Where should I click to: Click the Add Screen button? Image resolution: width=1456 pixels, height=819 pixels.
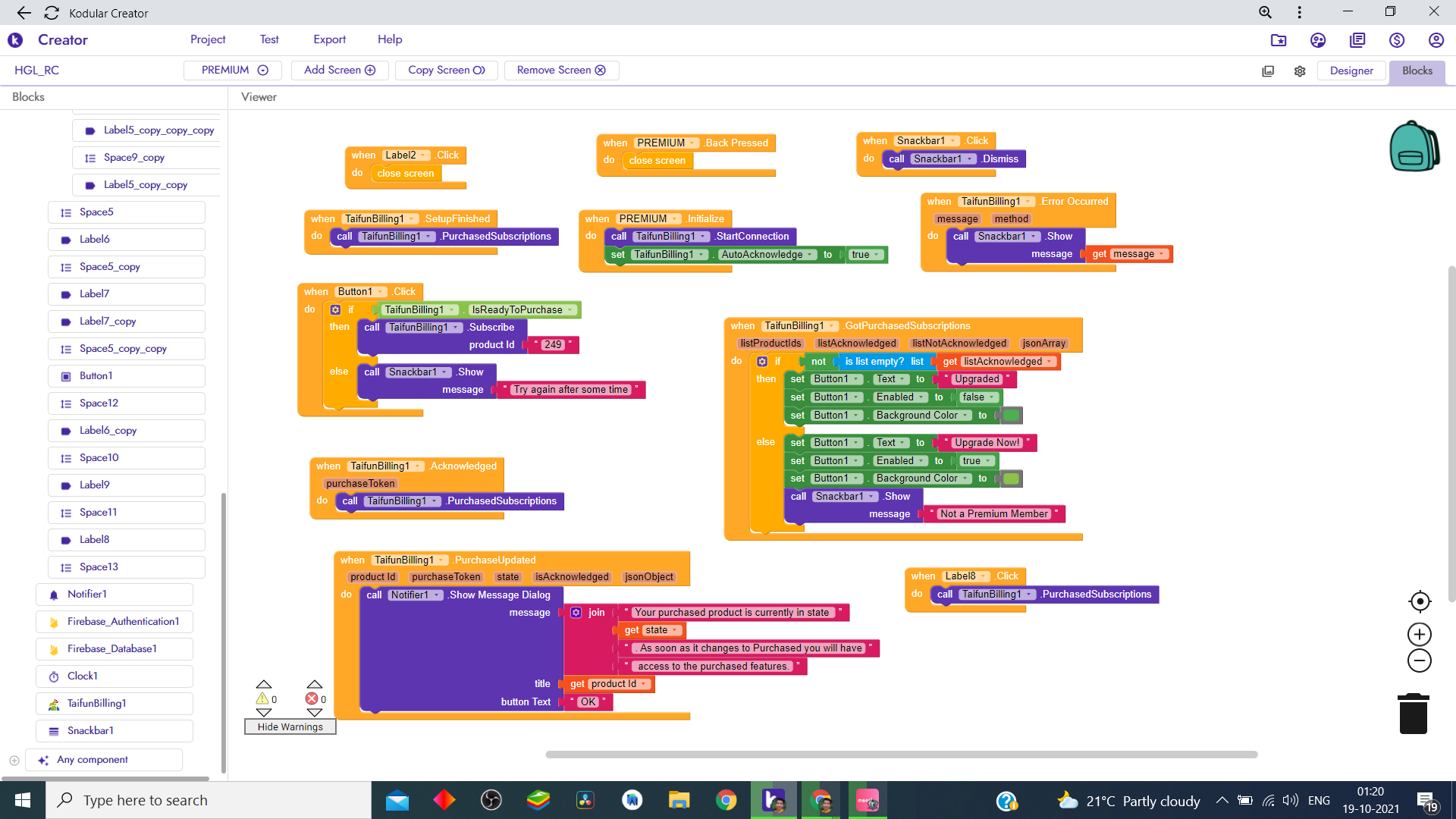pyautogui.click(x=339, y=70)
